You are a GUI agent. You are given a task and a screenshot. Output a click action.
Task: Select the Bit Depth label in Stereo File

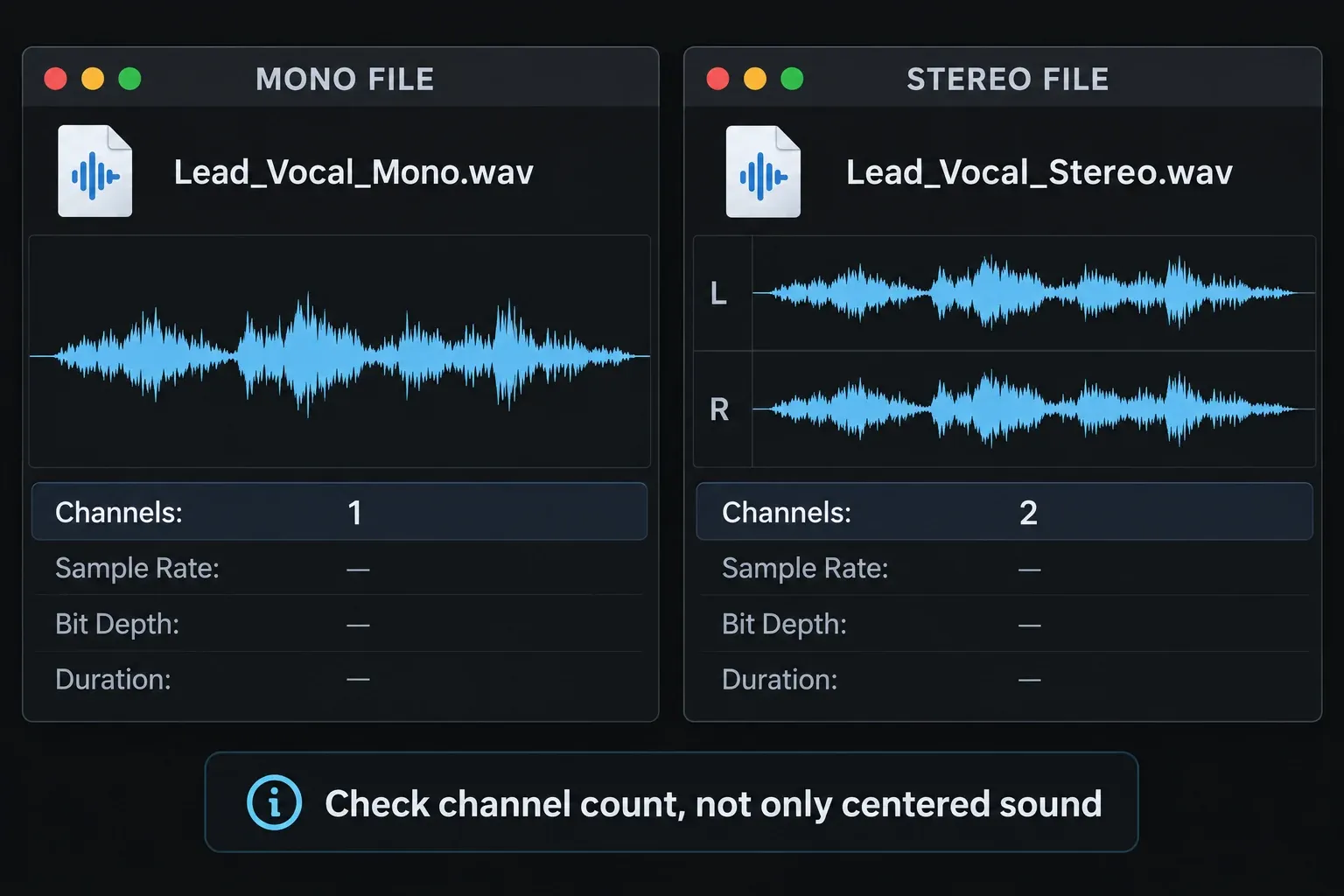[784, 624]
